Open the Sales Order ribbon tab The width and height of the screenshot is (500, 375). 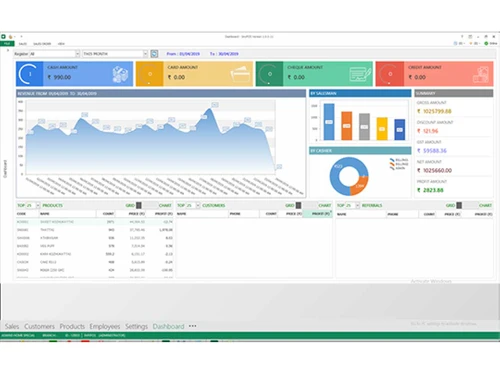click(x=42, y=44)
